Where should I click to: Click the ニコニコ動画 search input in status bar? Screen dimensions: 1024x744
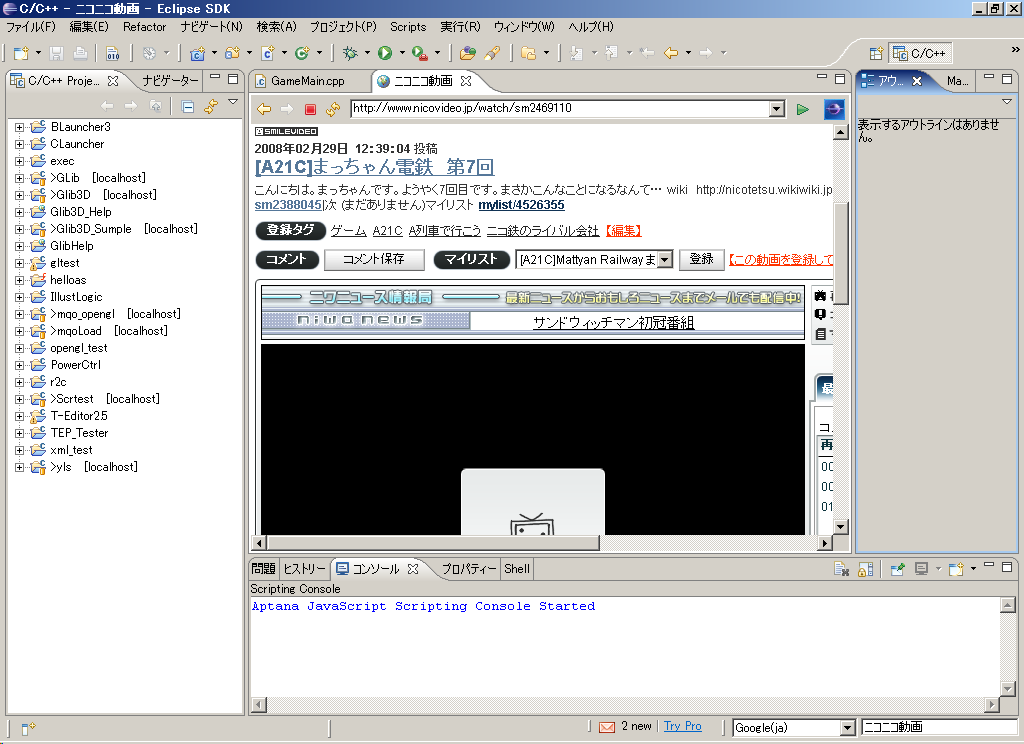coord(939,728)
